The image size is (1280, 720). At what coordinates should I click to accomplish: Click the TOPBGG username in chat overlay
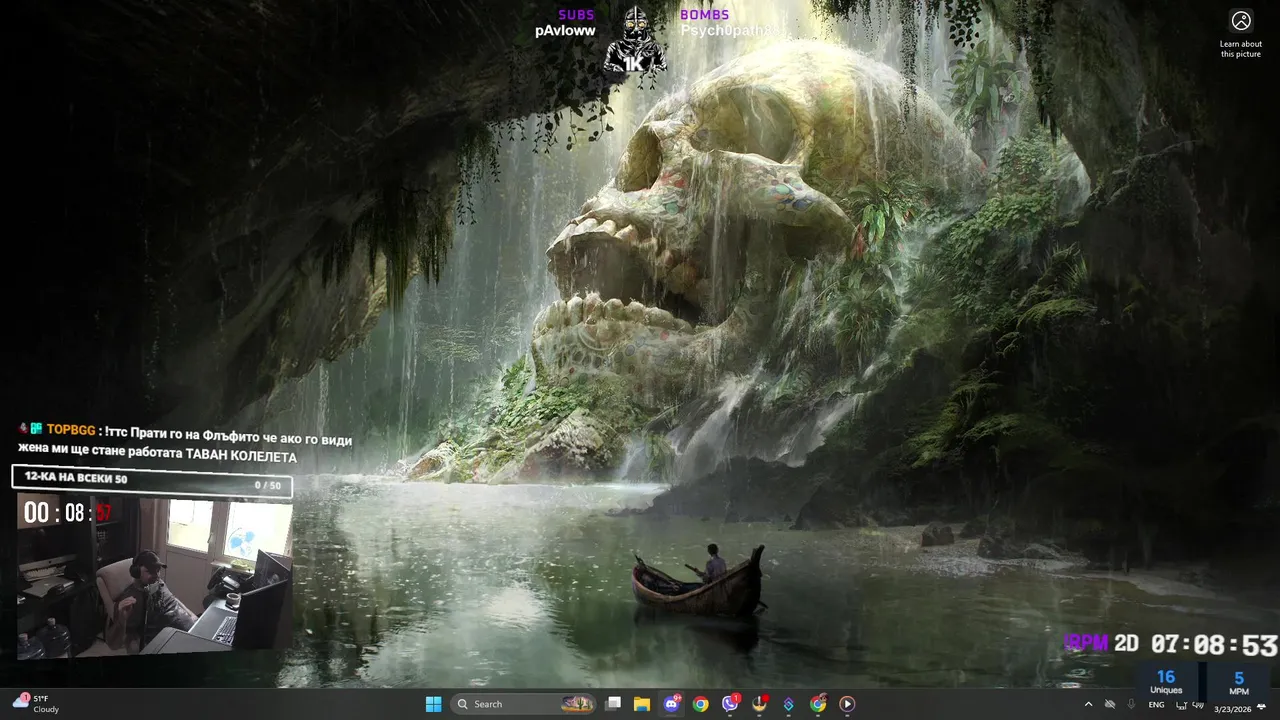(71, 430)
